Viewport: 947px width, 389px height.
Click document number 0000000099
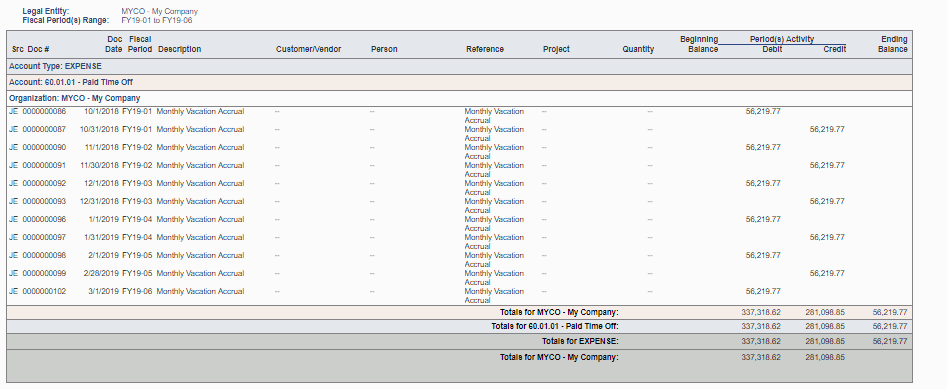tap(44, 273)
